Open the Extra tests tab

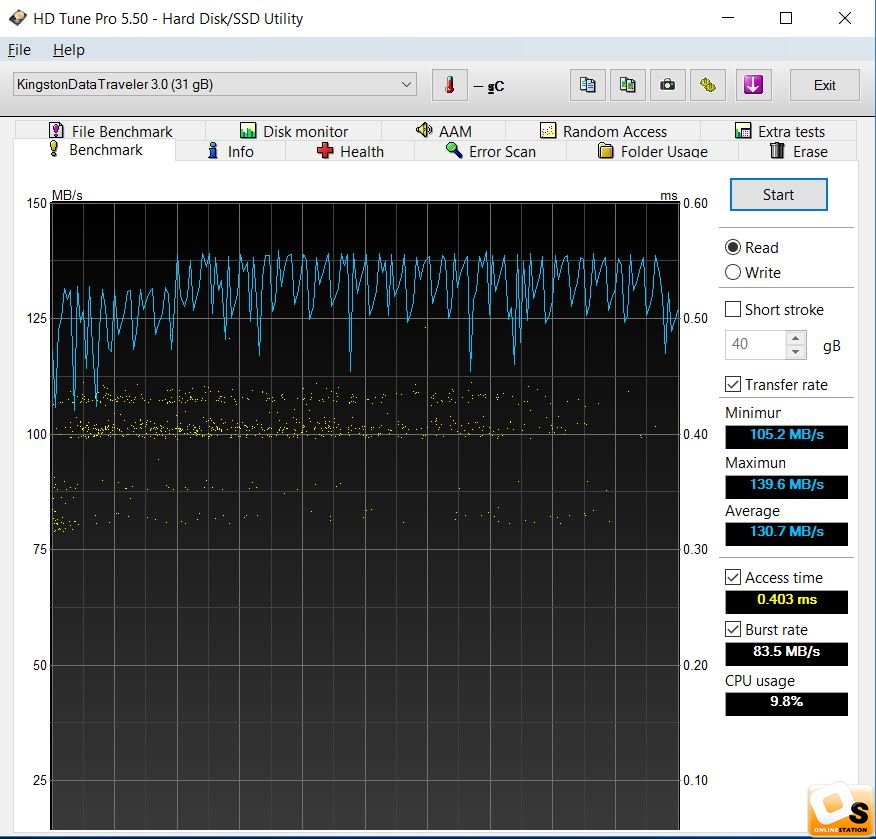pos(779,131)
